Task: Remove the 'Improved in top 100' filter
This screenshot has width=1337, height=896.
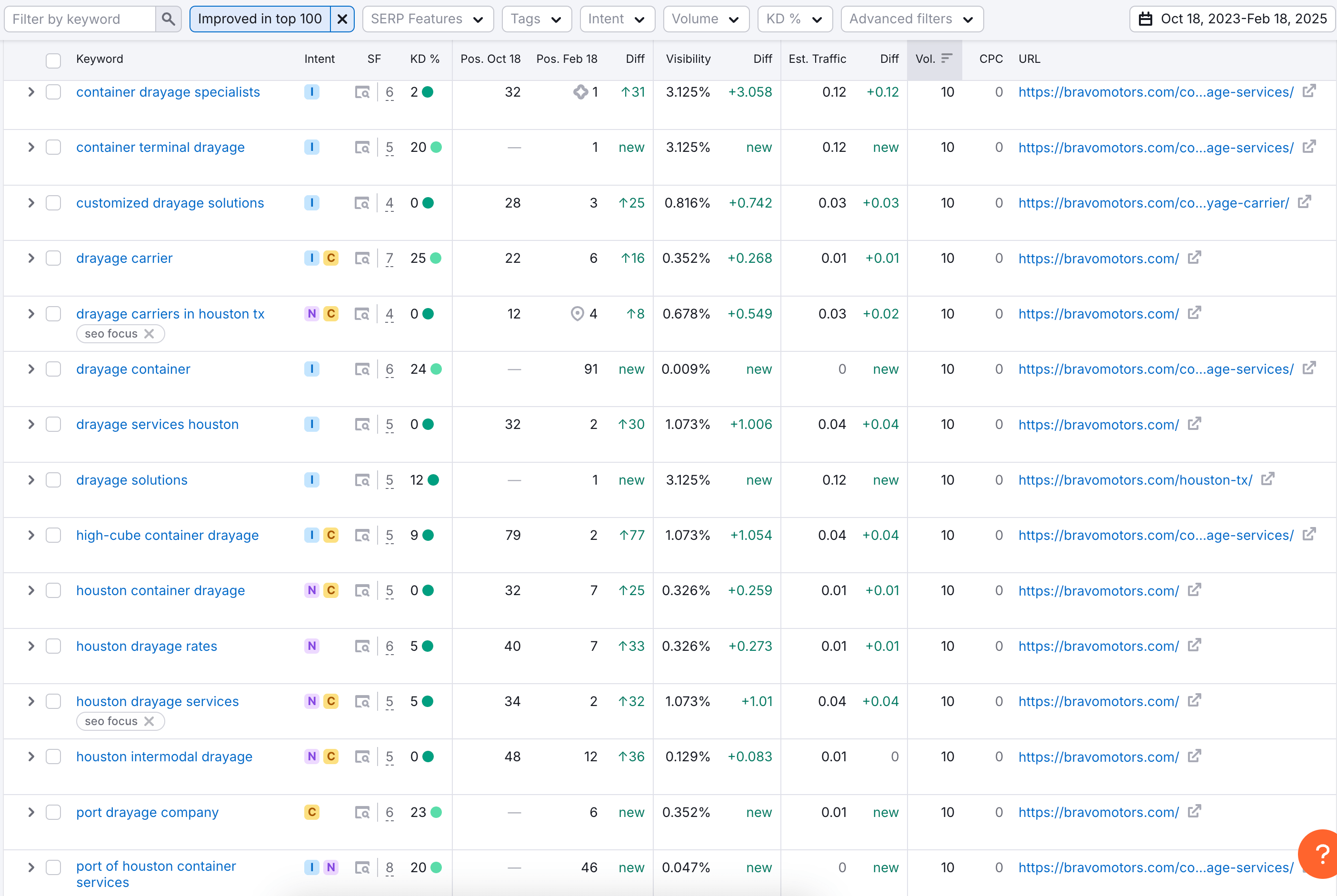Action: [342, 19]
